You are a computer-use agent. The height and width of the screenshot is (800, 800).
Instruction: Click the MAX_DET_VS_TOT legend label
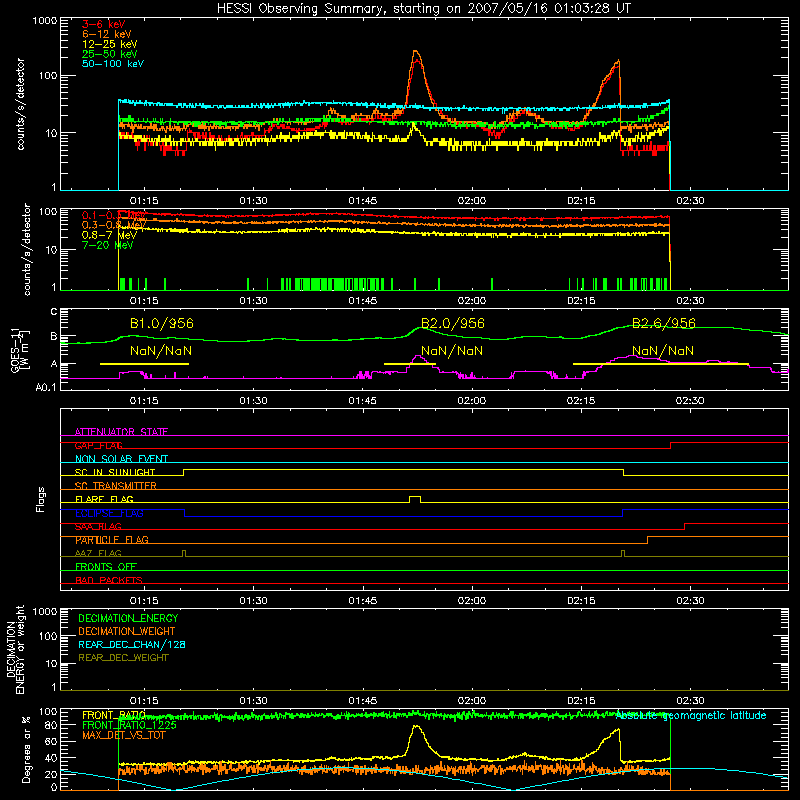click(x=123, y=735)
